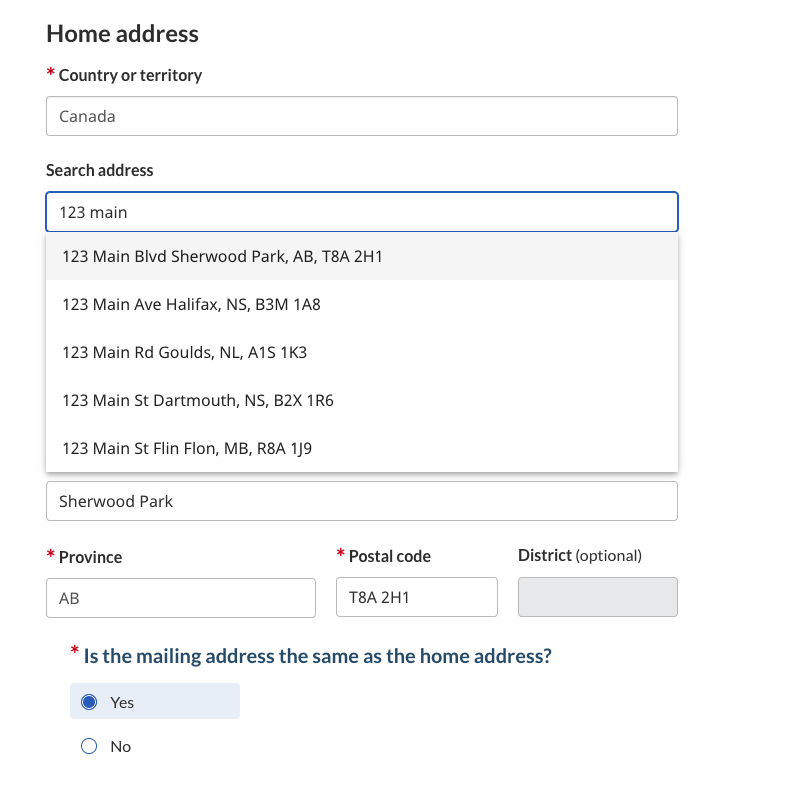The width and height of the screenshot is (785, 793).
Task: Select the Yes radio button
Action: [89, 702]
